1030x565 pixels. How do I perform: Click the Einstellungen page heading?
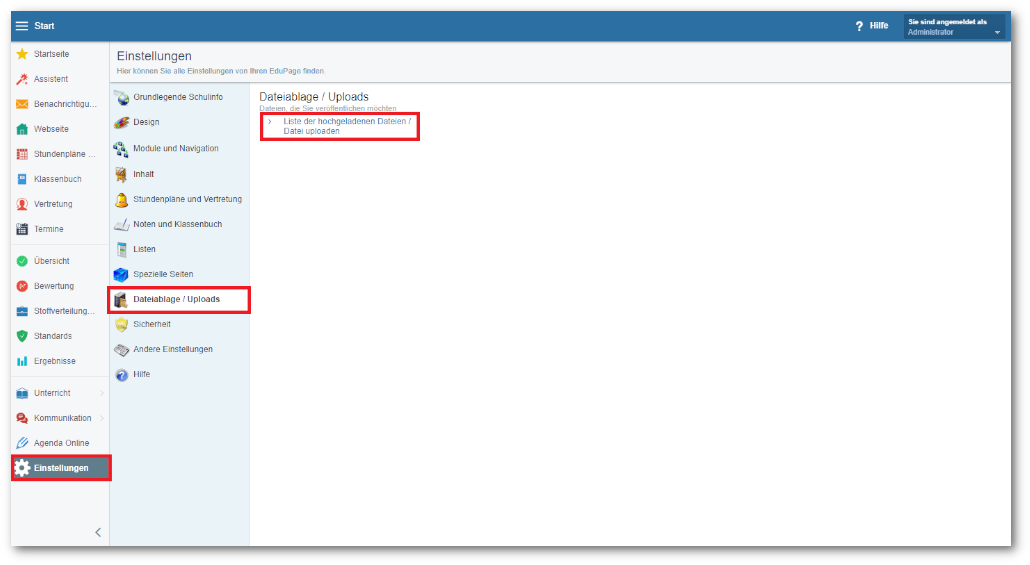coord(154,56)
